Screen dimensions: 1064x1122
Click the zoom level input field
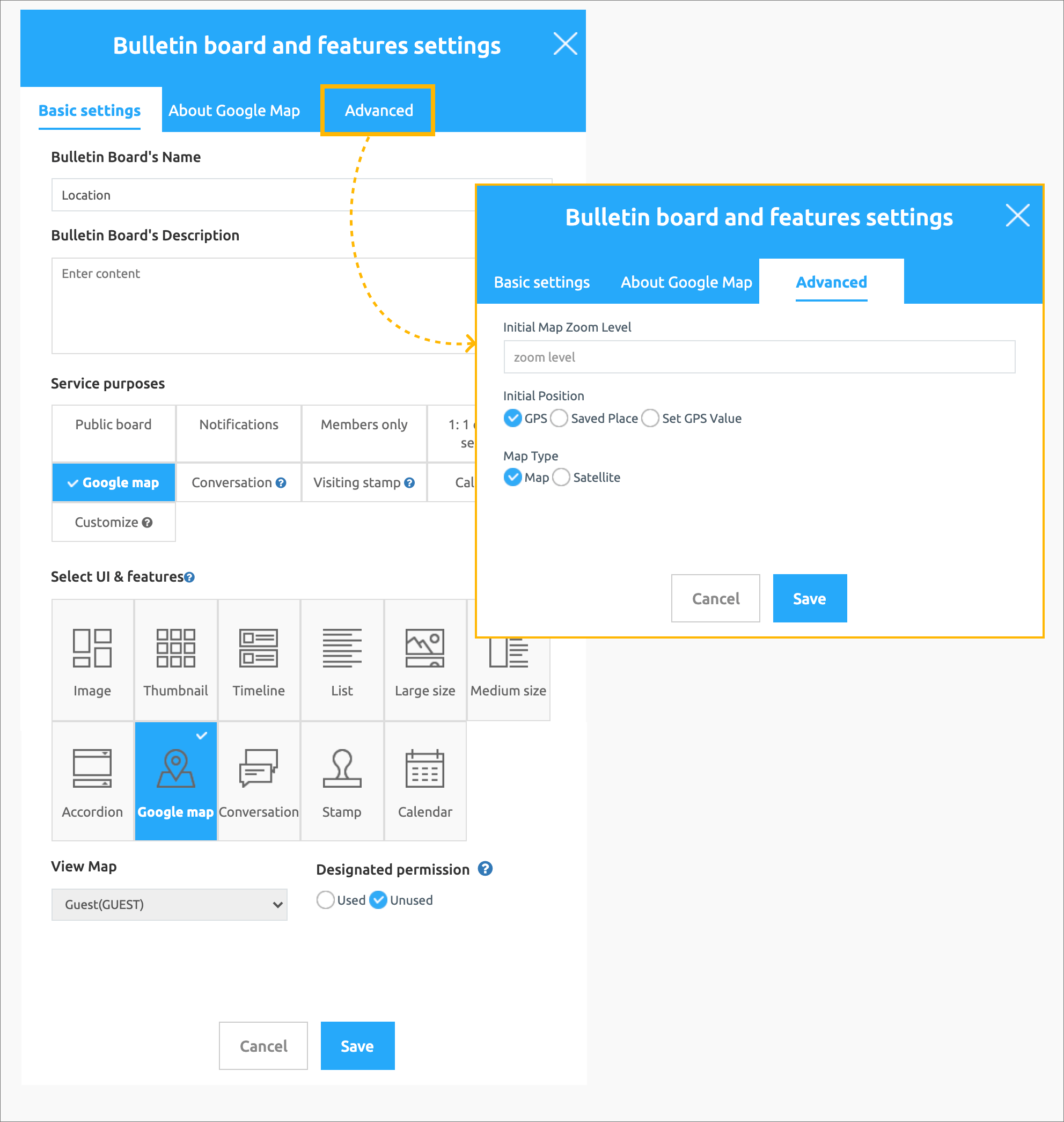click(759, 357)
